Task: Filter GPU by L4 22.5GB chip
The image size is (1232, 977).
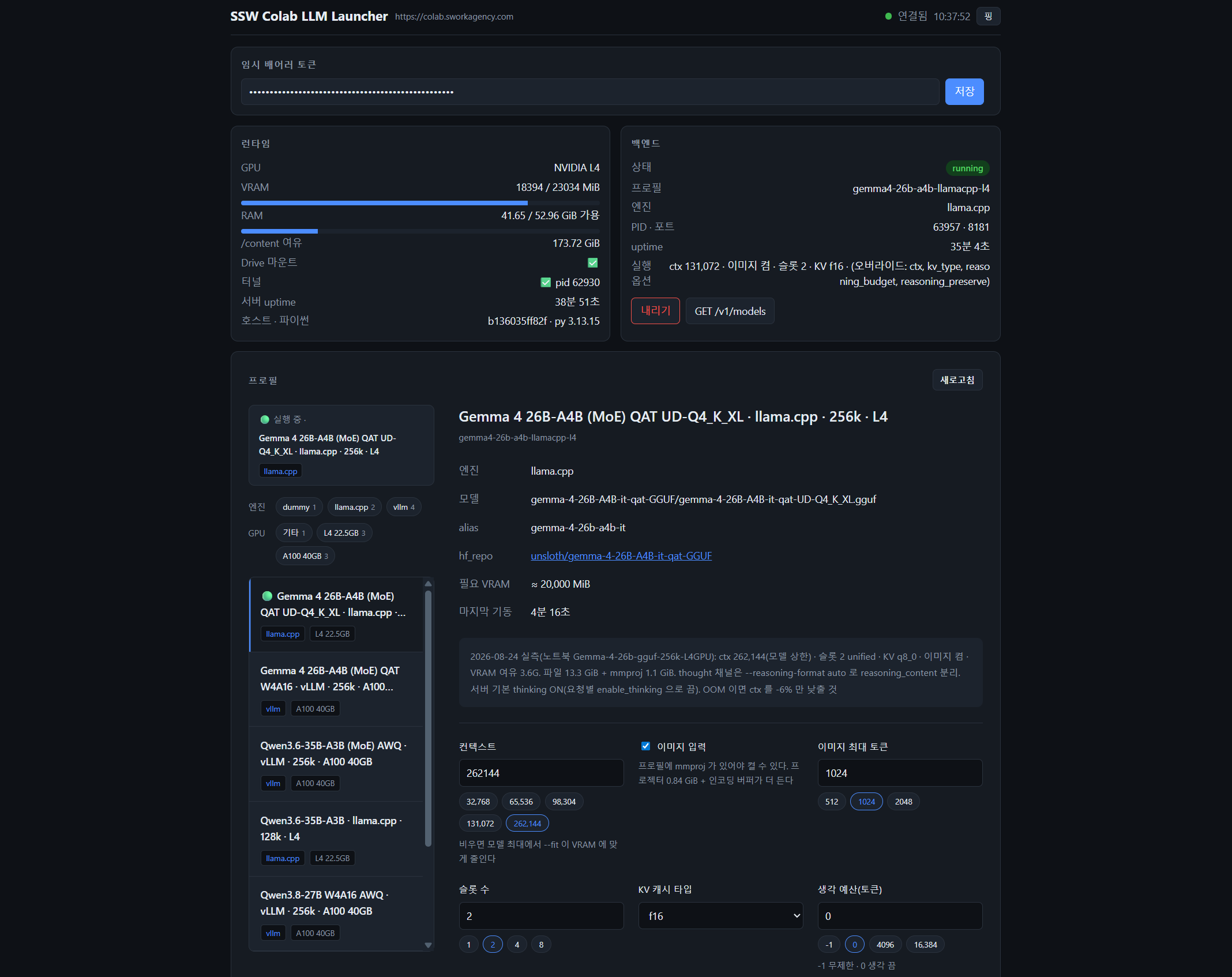Action: click(344, 533)
